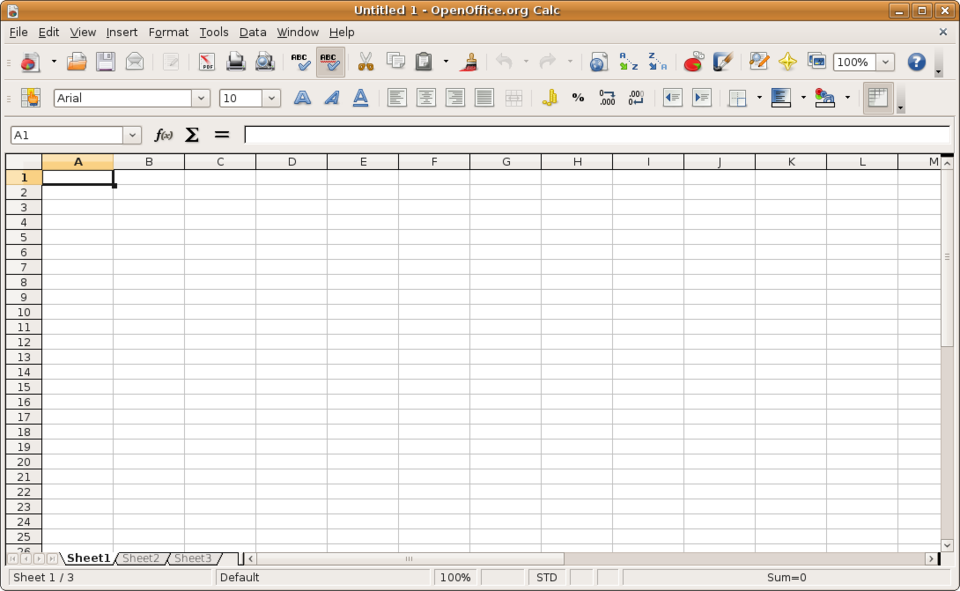
Task: Open the Help icon
Action: pyautogui.click(x=916, y=61)
